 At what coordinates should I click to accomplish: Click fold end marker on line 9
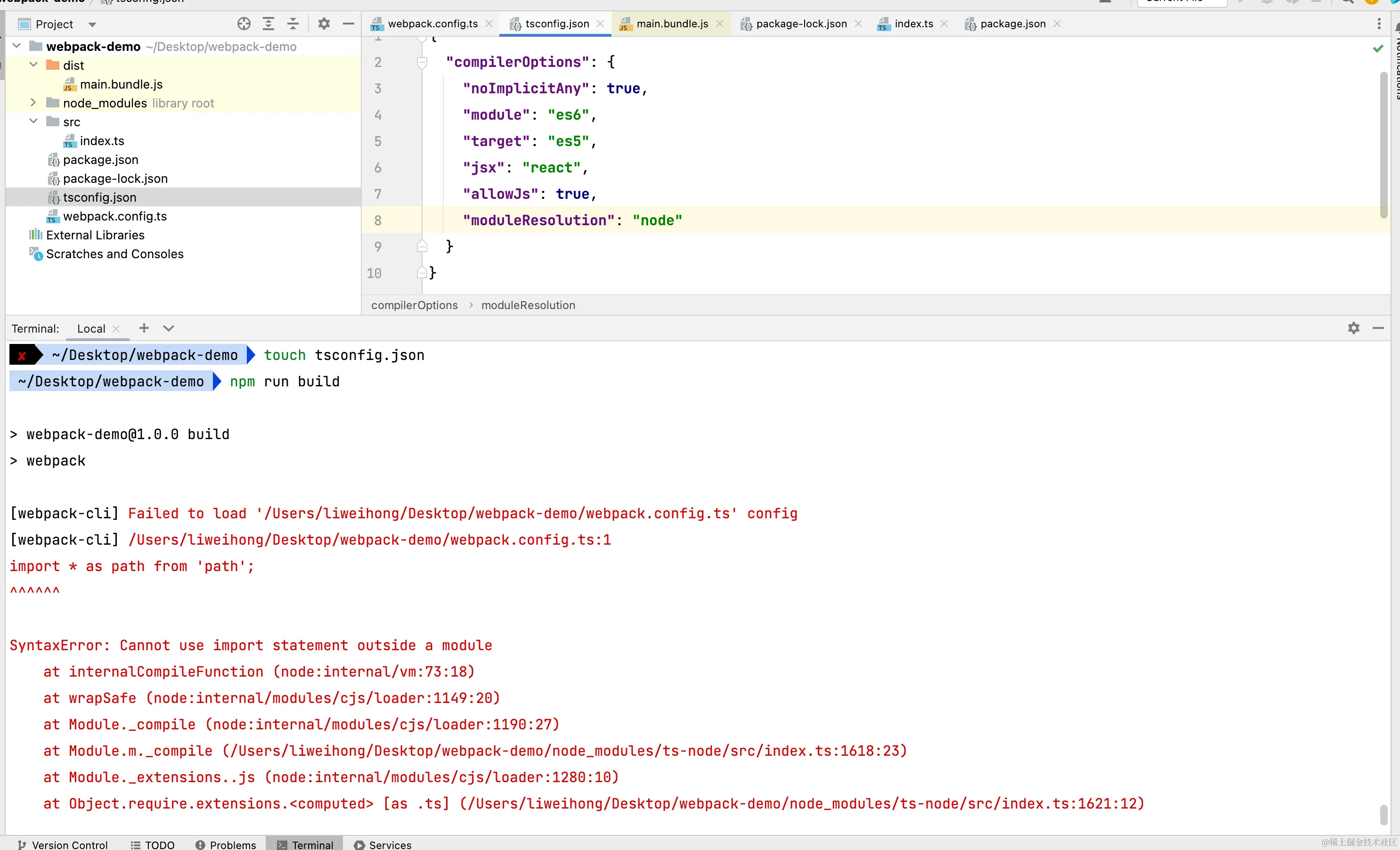[422, 246]
